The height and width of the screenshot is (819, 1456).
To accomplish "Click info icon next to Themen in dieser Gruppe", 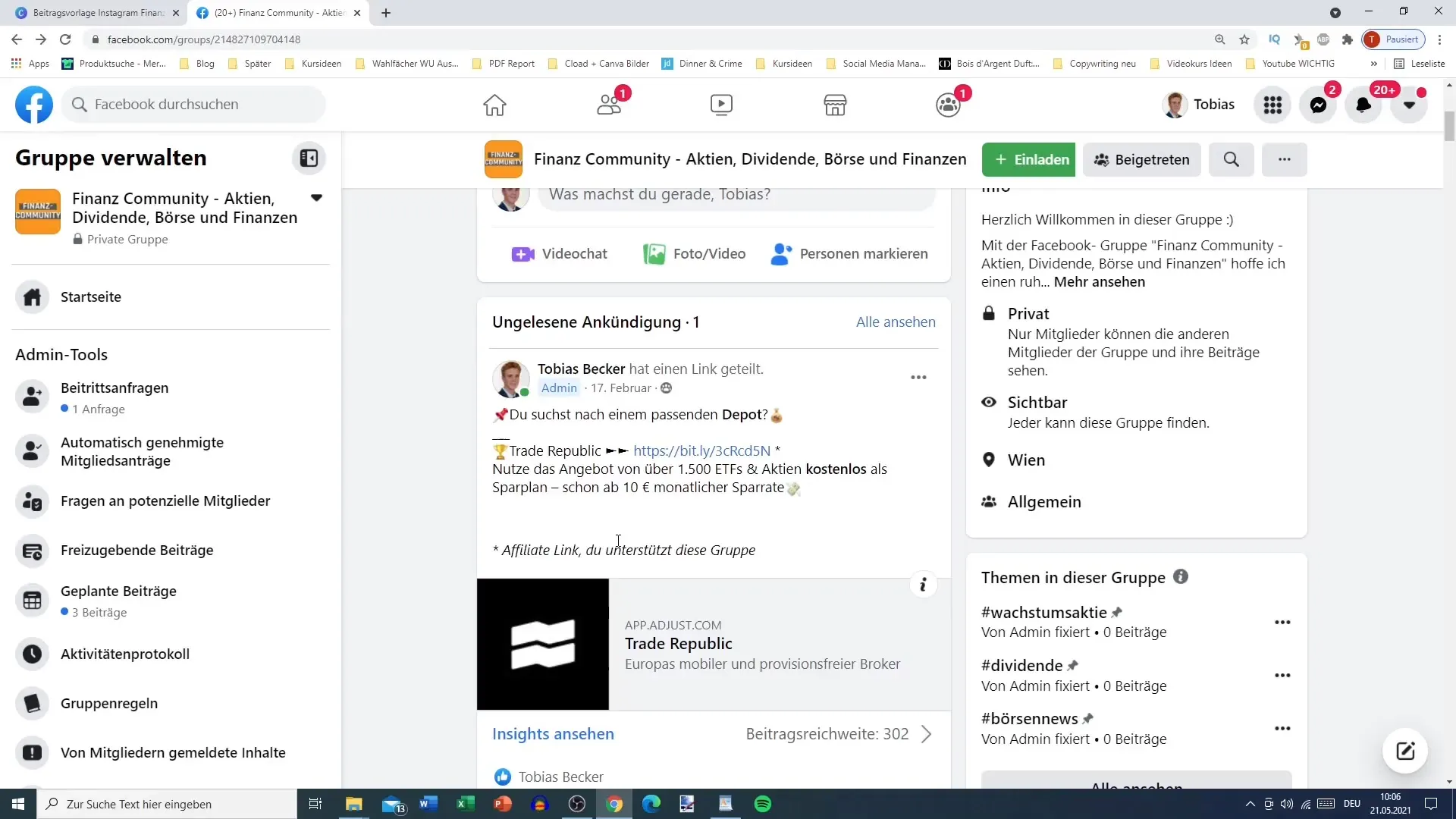I will (x=1181, y=576).
